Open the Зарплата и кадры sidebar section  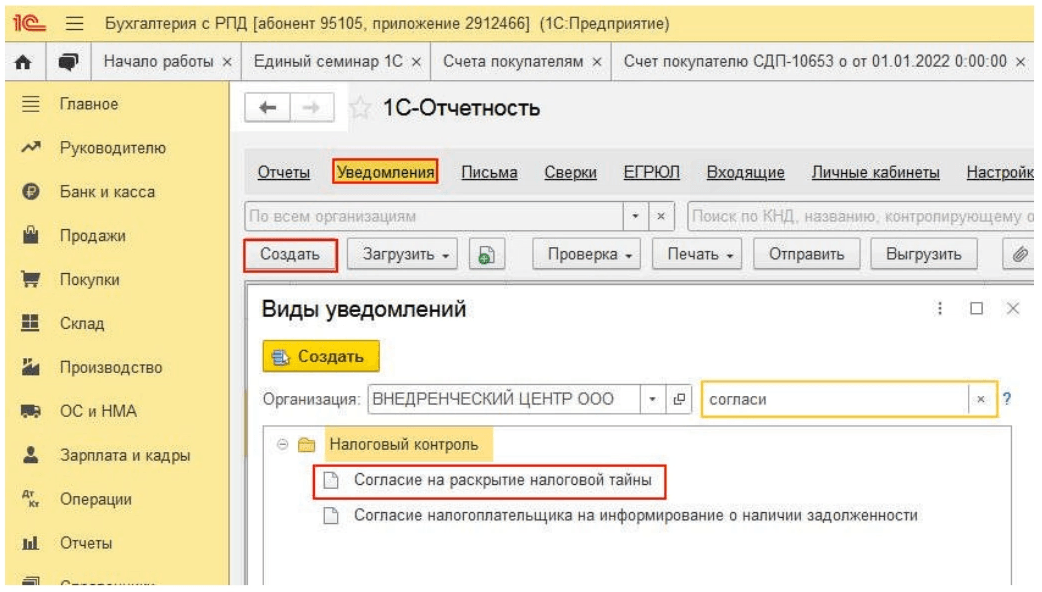click(125, 456)
